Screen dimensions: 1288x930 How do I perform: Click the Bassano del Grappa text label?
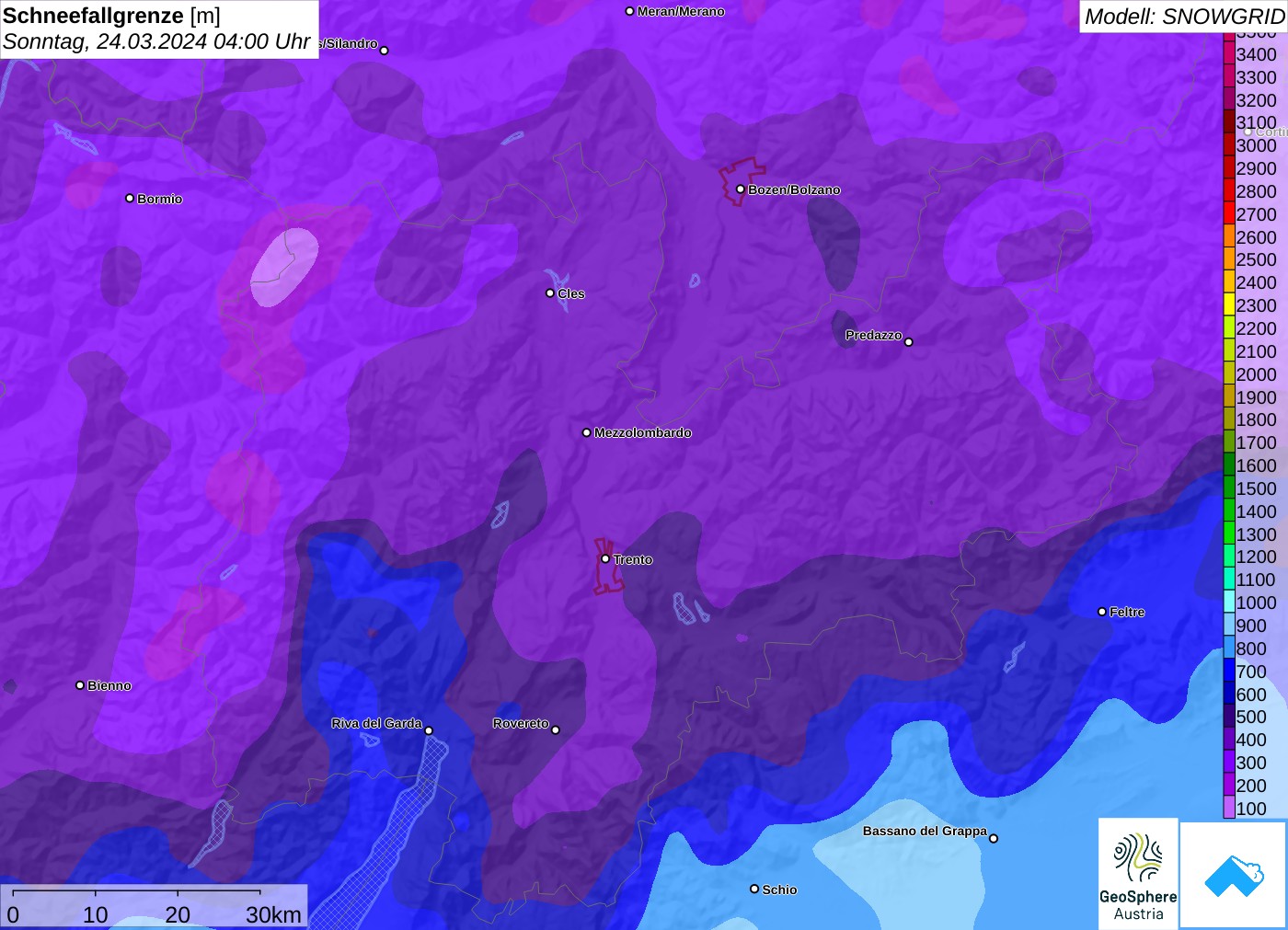[x=925, y=831]
